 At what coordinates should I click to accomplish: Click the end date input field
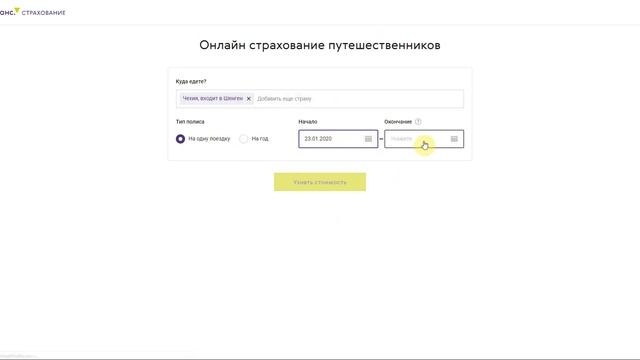424,139
